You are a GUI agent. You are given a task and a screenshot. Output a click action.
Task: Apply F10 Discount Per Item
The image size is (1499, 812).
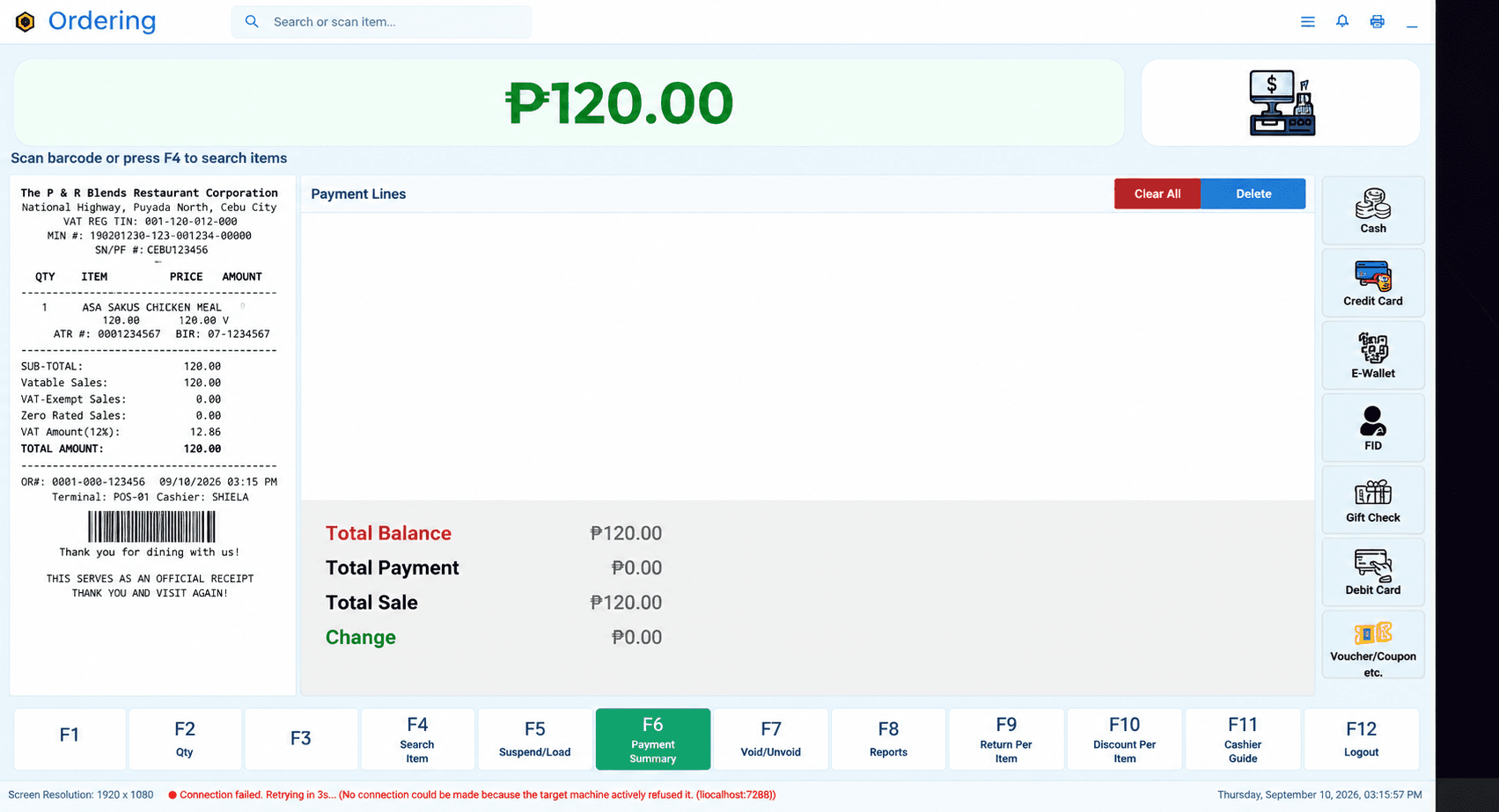coord(1124,739)
